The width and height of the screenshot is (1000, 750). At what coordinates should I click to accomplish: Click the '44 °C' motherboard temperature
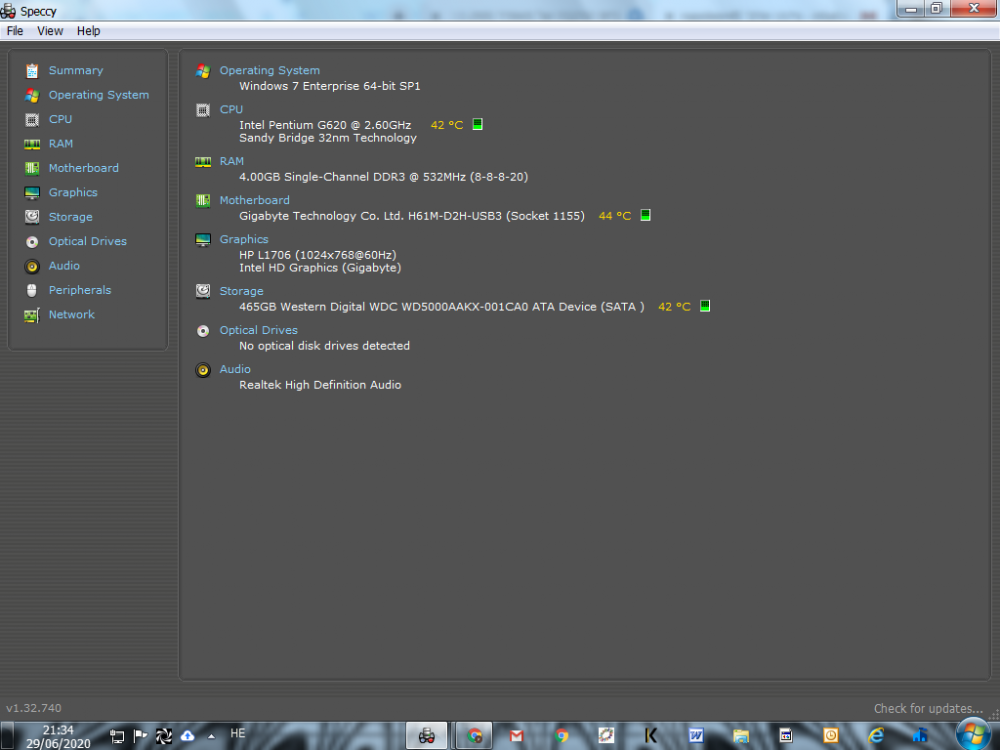(x=615, y=216)
